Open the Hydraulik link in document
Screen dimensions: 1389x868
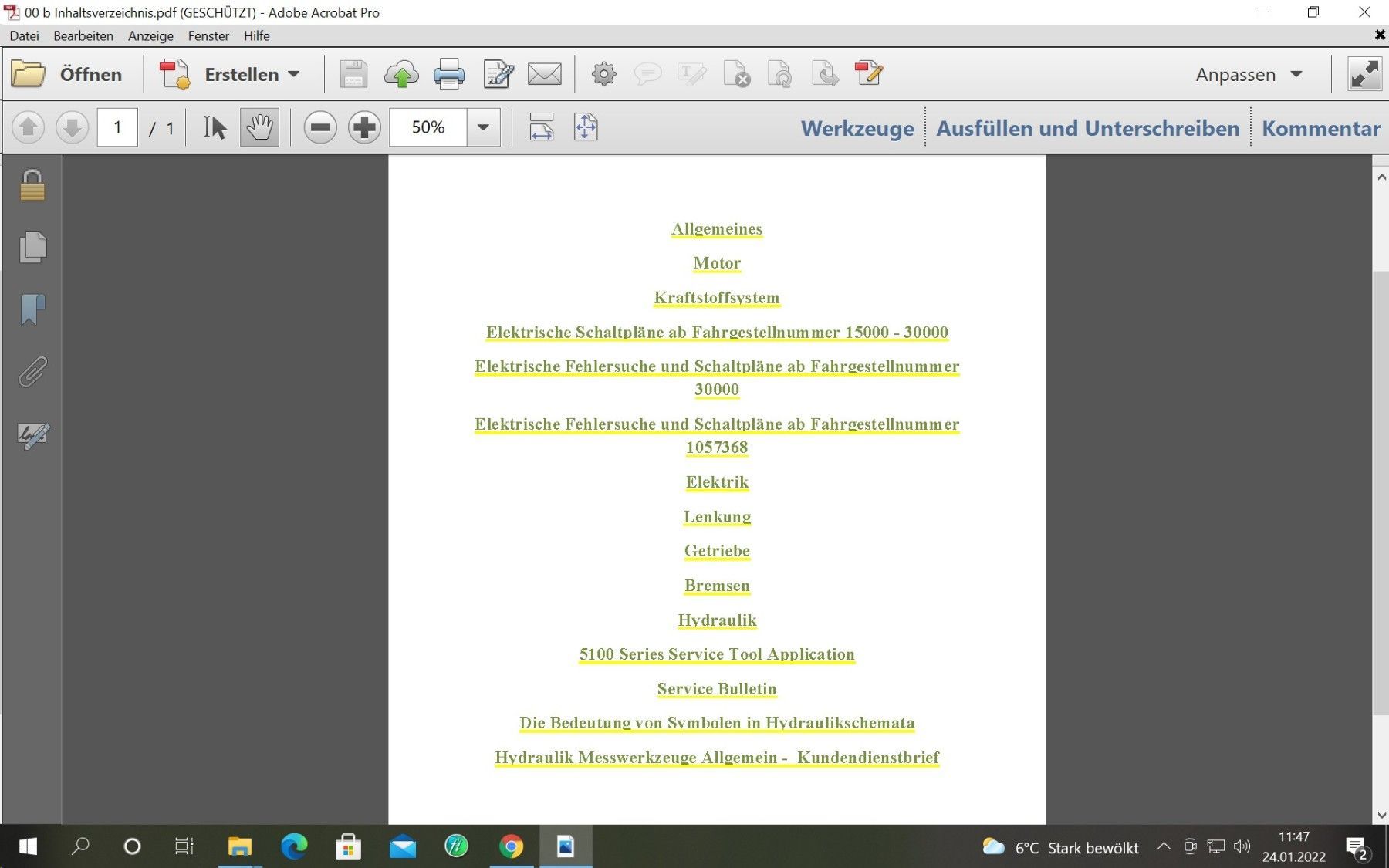(716, 620)
